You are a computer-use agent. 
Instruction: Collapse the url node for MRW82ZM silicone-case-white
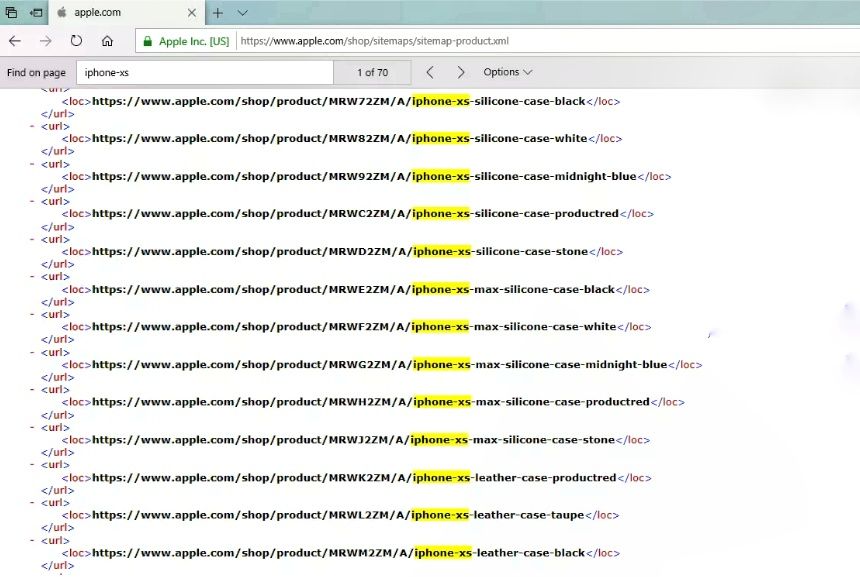(32, 127)
